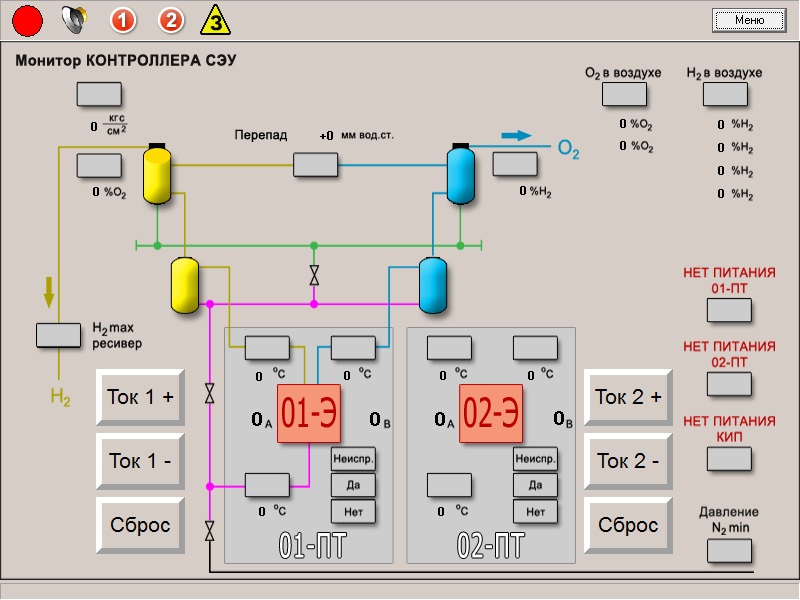Click the valve icon between the green and pink lines
The height and width of the screenshot is (600, 800).
point(314,275)
